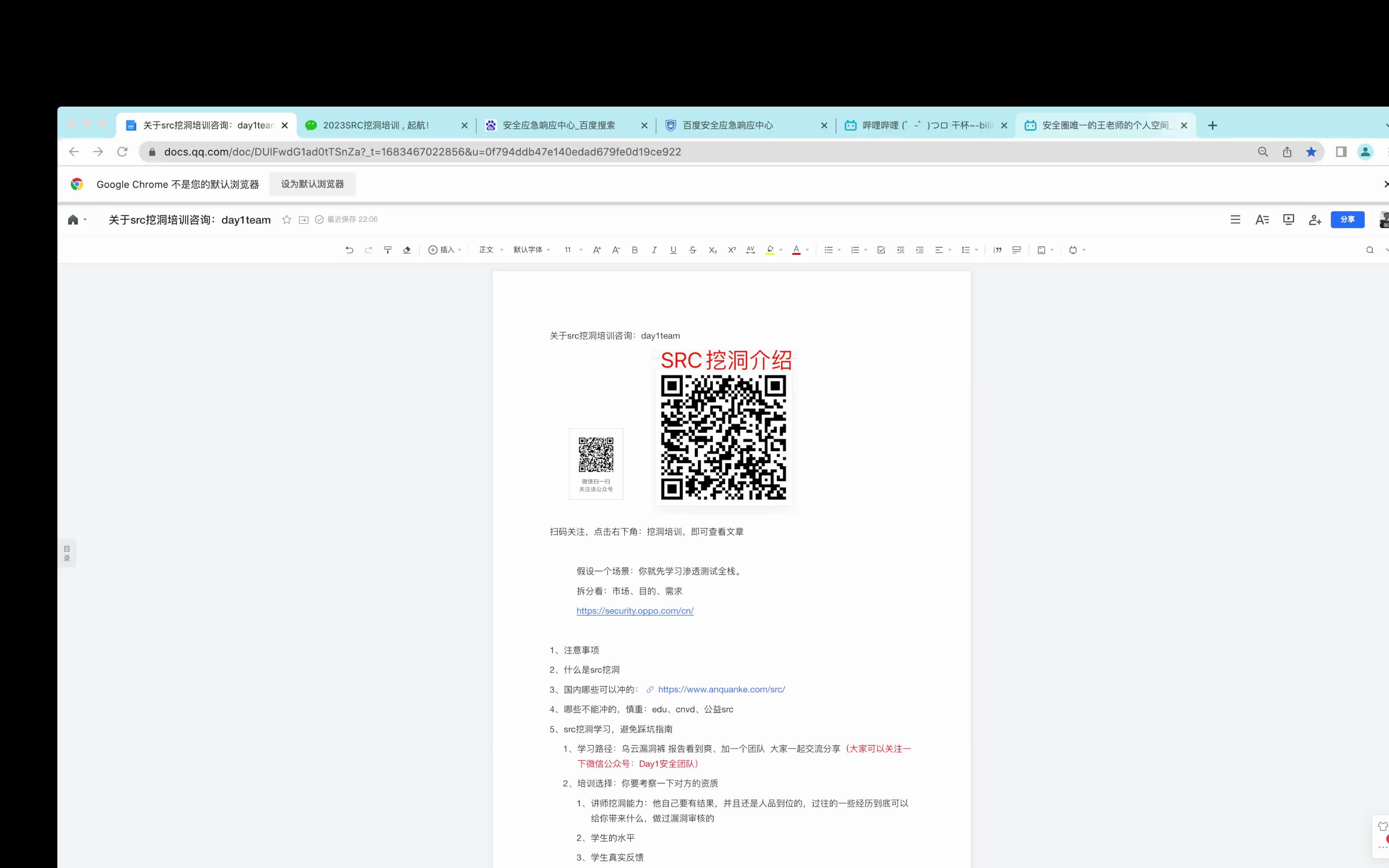The image size is (1389, 868).
Task: Open the font size 11 dropdown
Action: [573, 250]
